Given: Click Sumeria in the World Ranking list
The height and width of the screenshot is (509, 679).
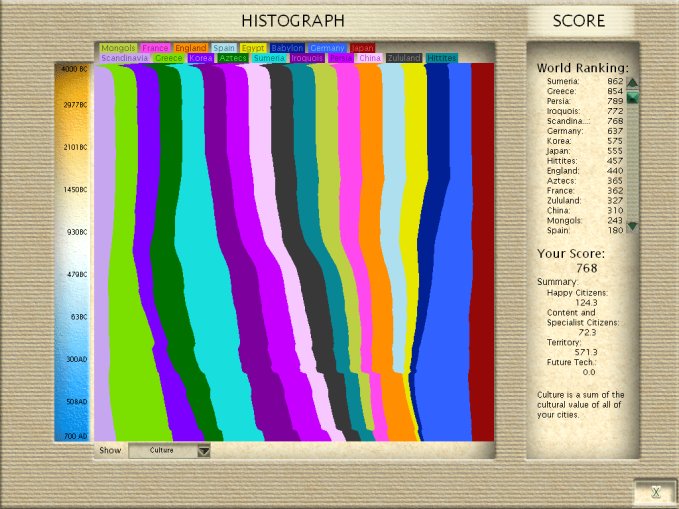Looking at the screenshot, I should tap(563, 81).
